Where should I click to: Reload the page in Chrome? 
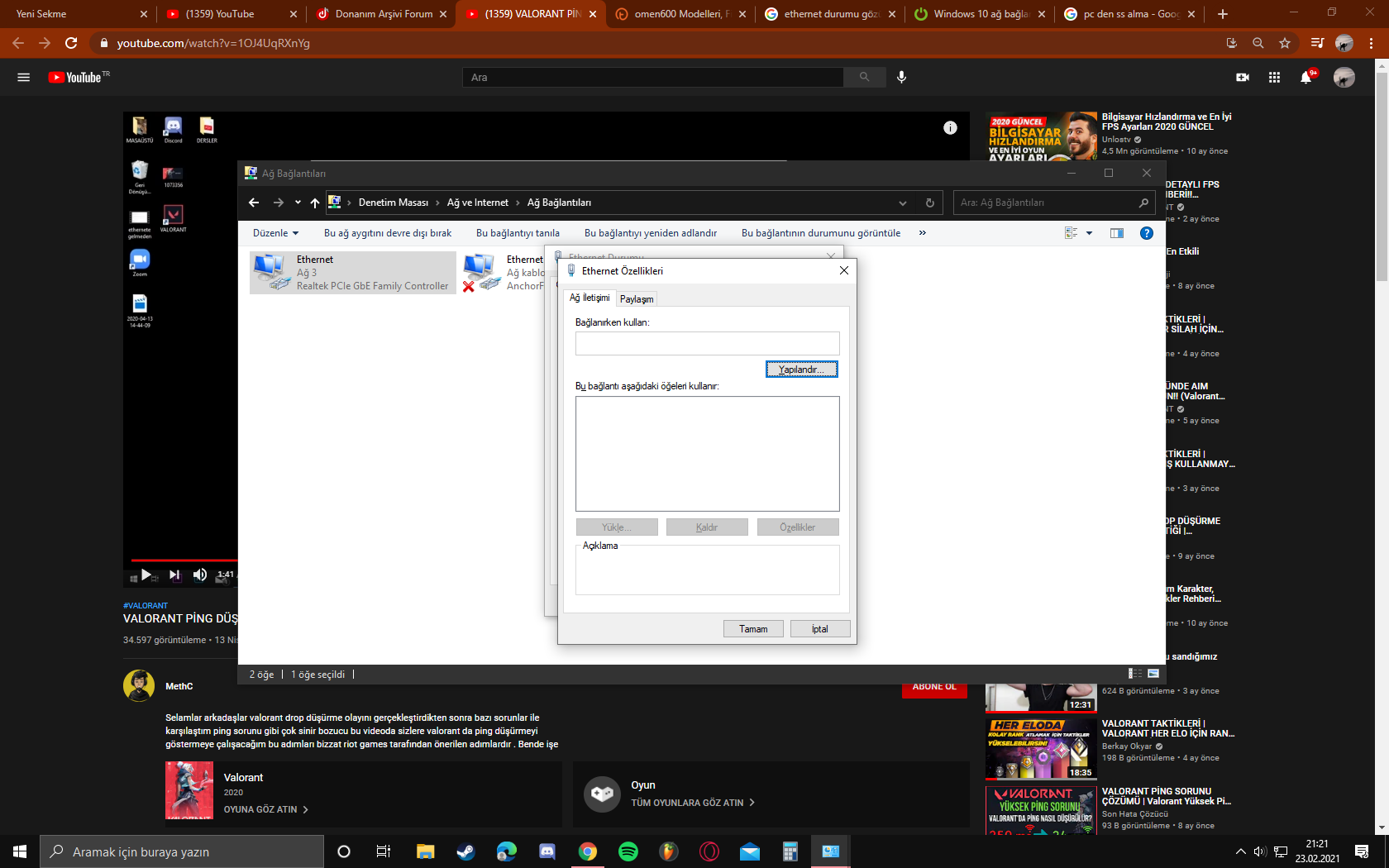pyautogui.click(x=71, y=43)
